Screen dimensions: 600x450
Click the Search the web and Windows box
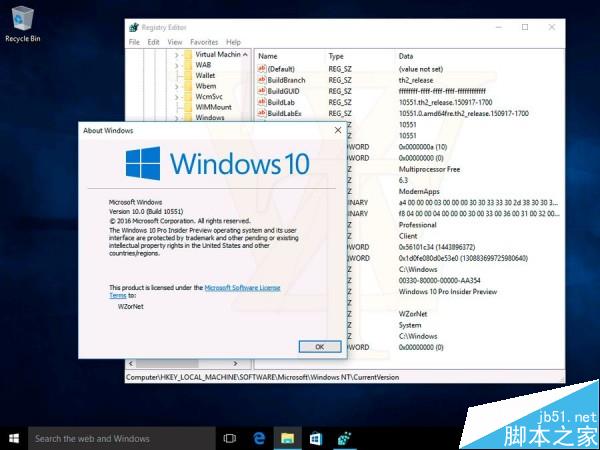click(x=121, y=439)
